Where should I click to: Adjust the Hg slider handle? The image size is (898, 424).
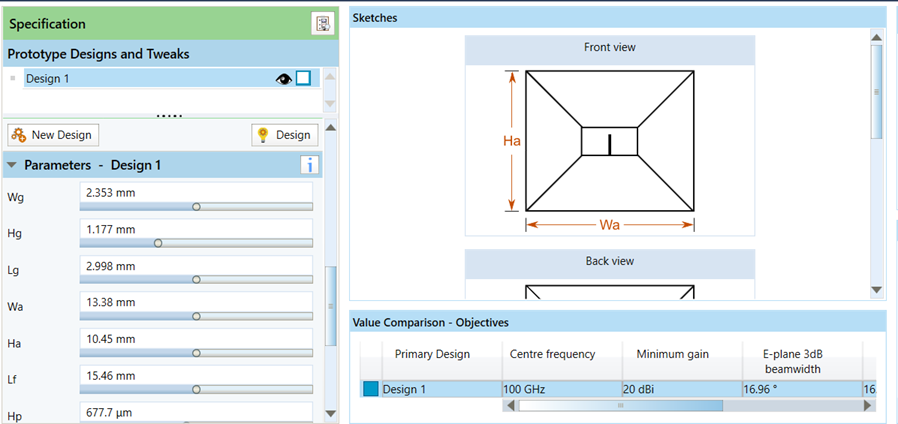[x=159, y=243]
